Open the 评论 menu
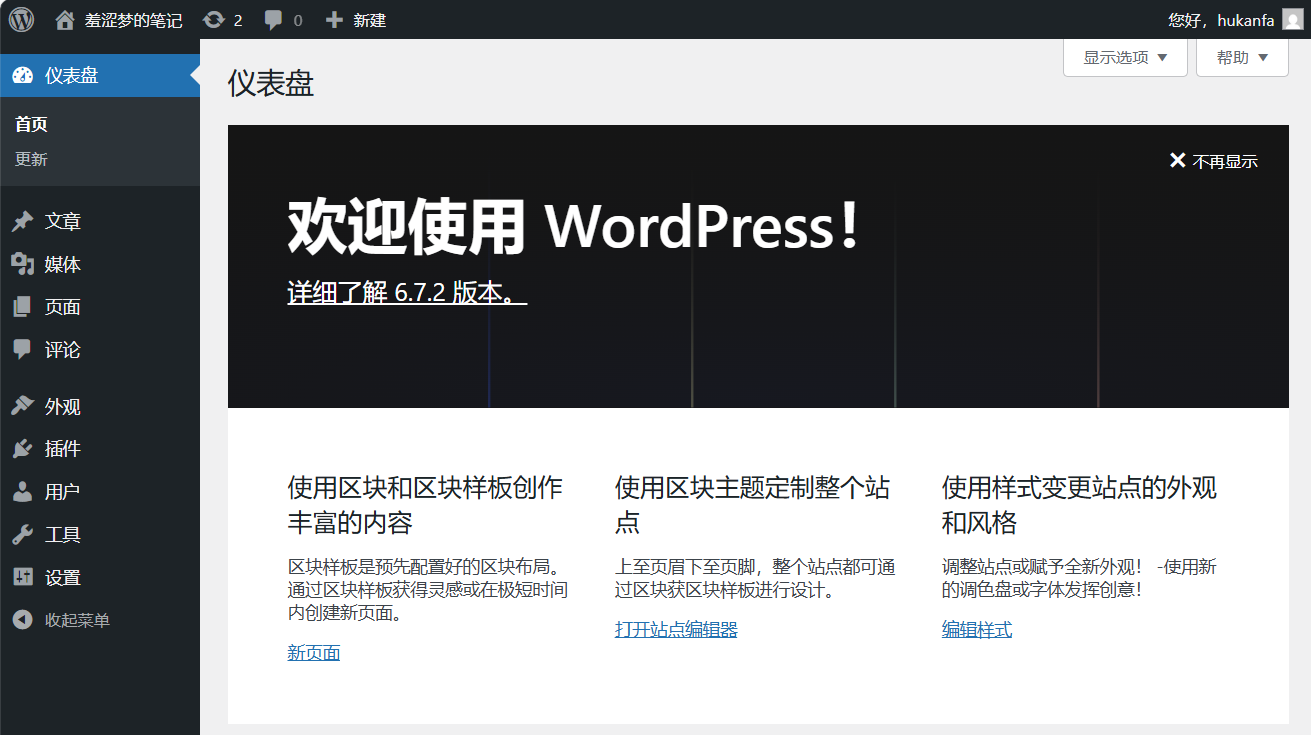This screenshot has height=735, width=1311. (x=100, y=349)
